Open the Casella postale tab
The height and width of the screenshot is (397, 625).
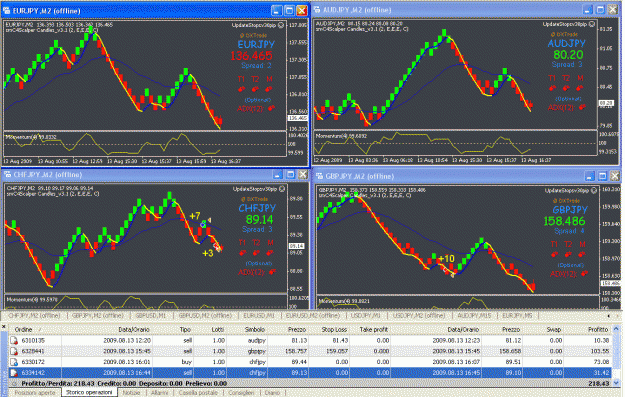point(198,393)
